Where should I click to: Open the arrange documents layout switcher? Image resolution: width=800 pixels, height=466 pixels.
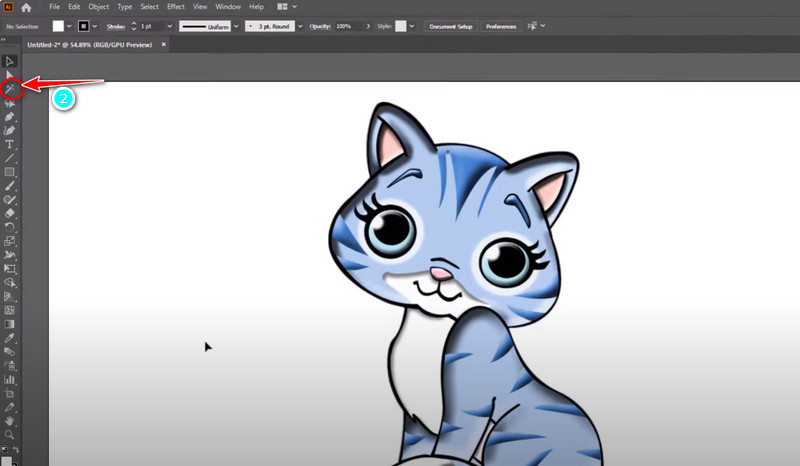[x=286, y=7]
